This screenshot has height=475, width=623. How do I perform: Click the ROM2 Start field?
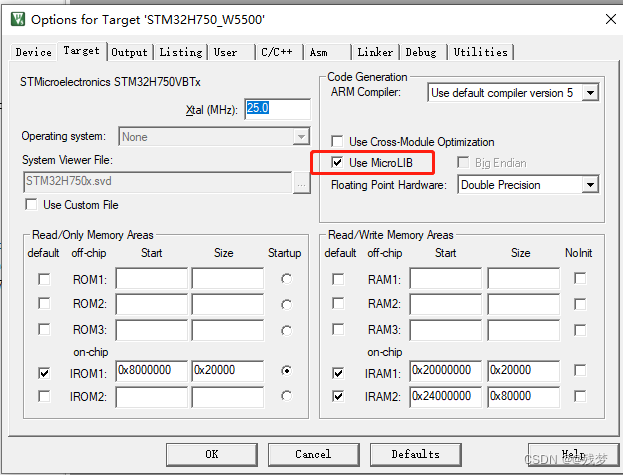point(151,304)
